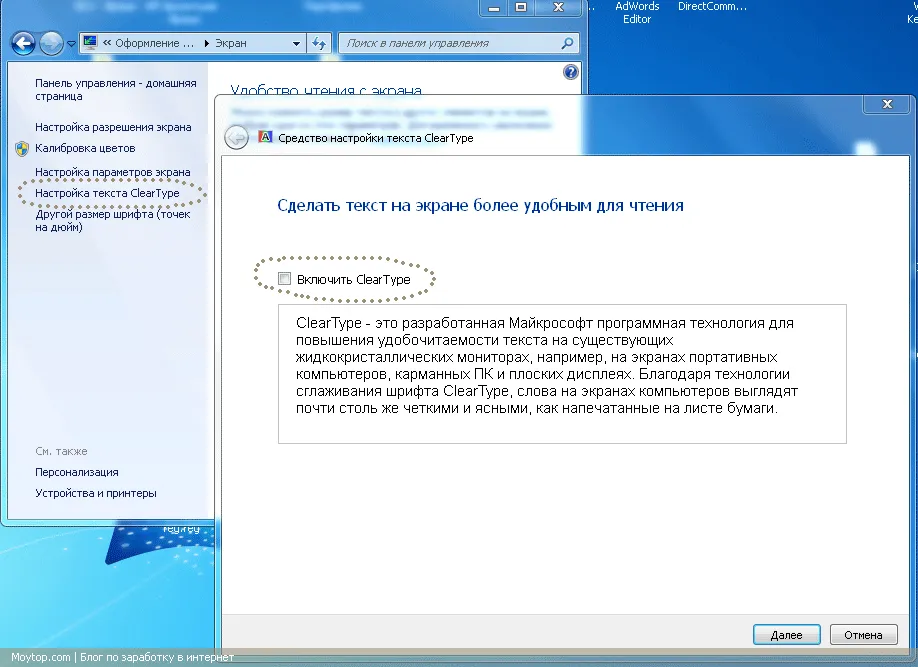Close the Control Panel window
Viewport: 918px width, 667px height.
[x=559, y=8]
